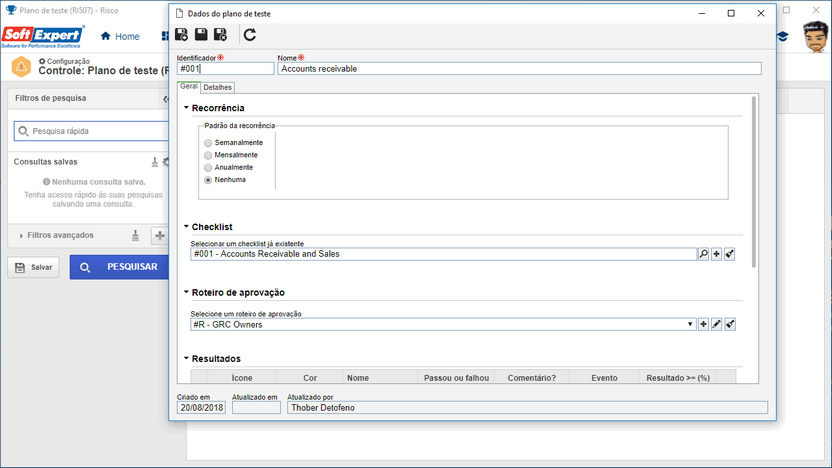
Task: Switch to the Geral tab
Action: (x=189, y=86)
